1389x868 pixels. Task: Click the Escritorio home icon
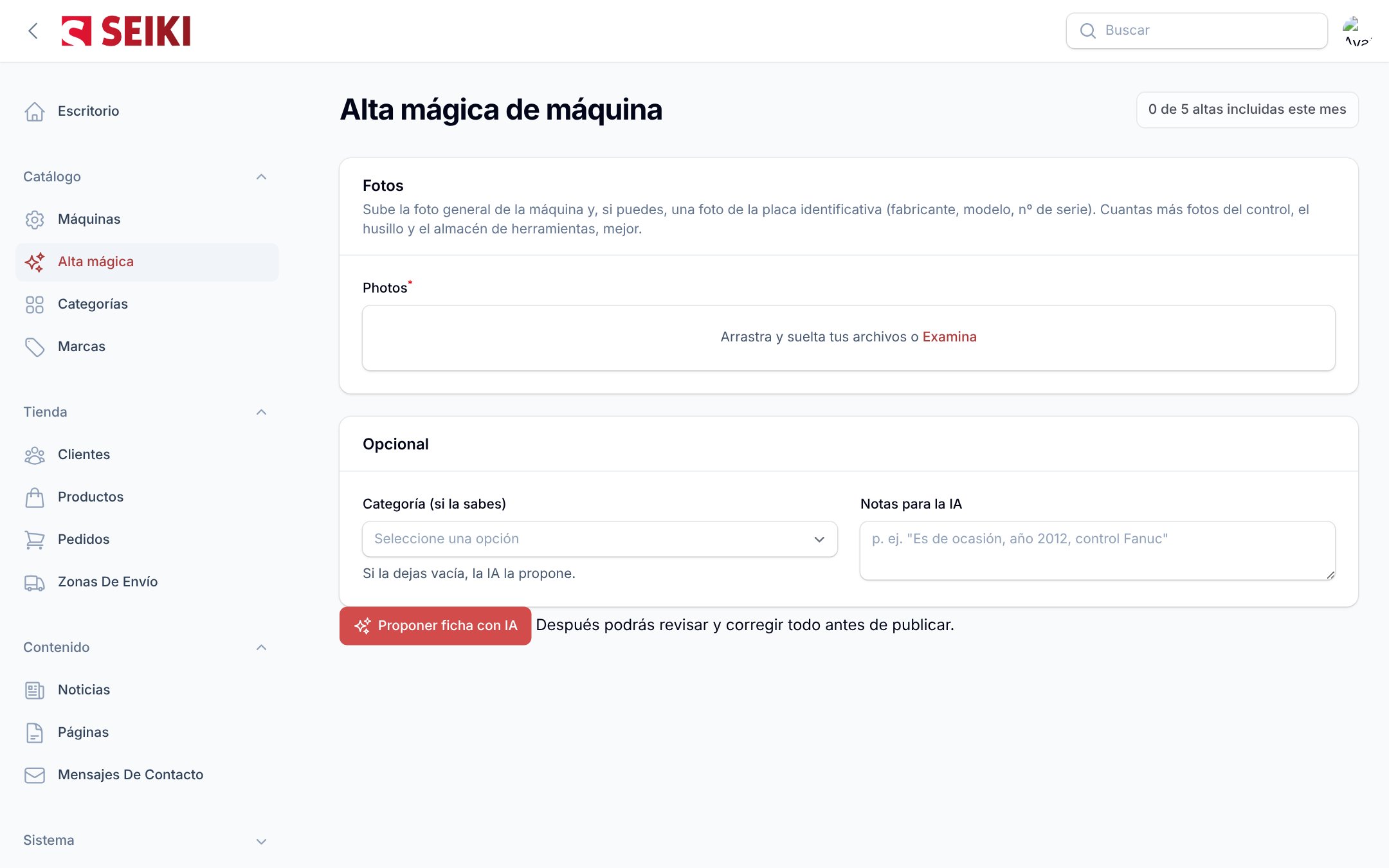35,111
